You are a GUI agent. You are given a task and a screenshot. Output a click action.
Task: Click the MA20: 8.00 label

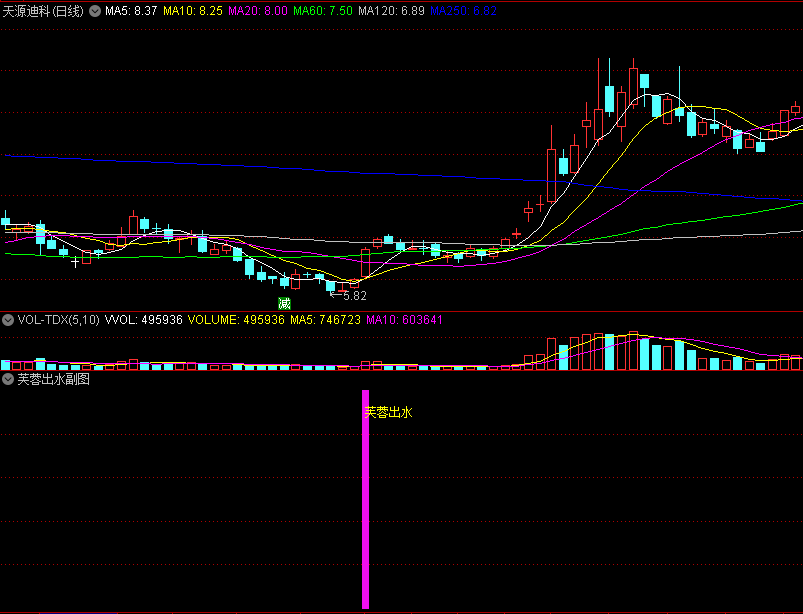[258, 11]
